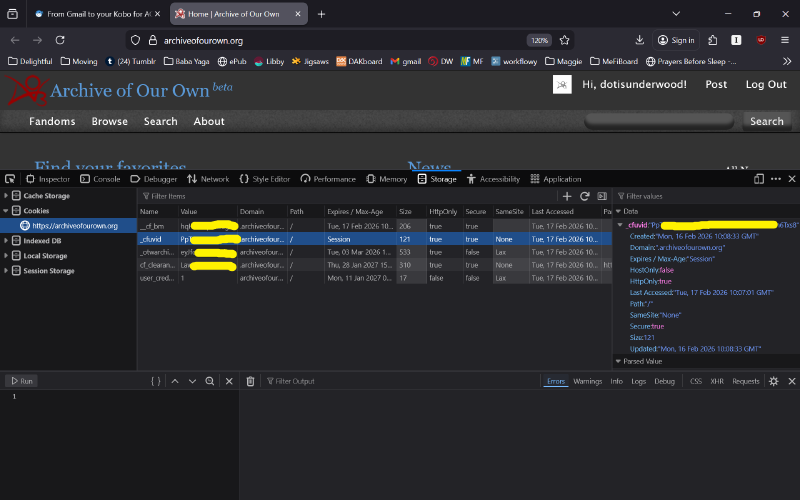Pretty print code with the braces icon

155,381
